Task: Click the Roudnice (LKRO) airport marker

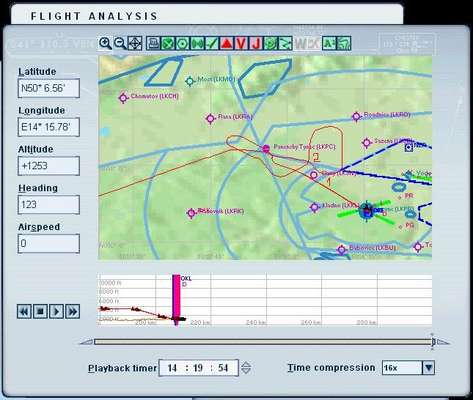Action: (356, 117)
